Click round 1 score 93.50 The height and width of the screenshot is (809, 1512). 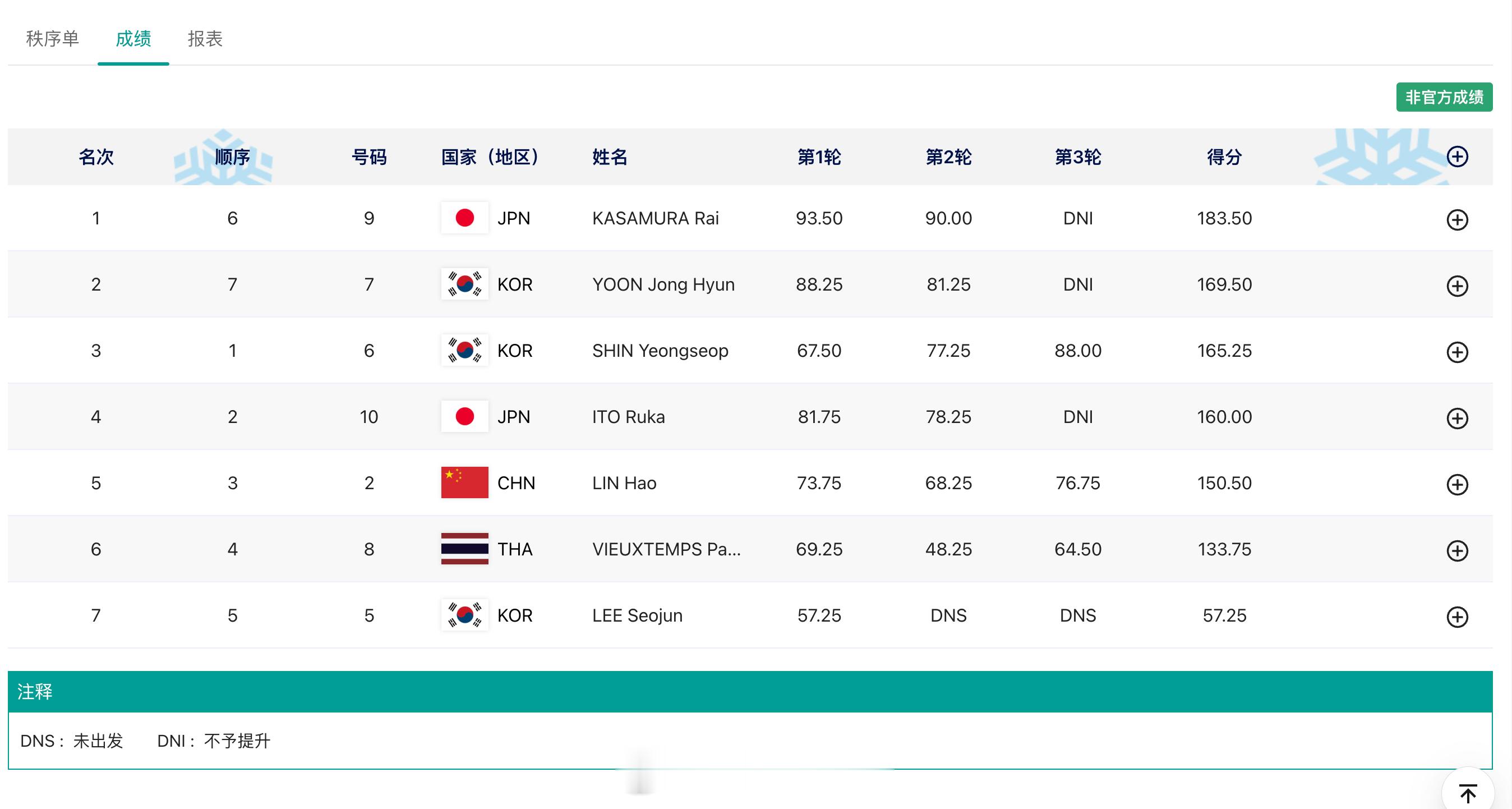point(819,218)
